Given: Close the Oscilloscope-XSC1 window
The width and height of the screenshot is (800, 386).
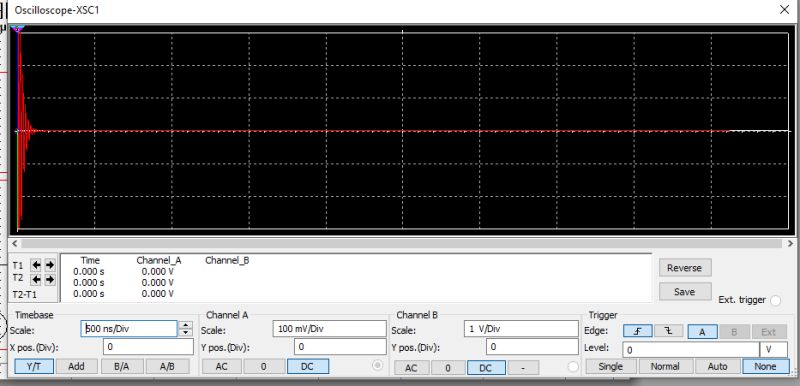Looking at the screenshot, I should pyautogui.click(x=785, y=10).
